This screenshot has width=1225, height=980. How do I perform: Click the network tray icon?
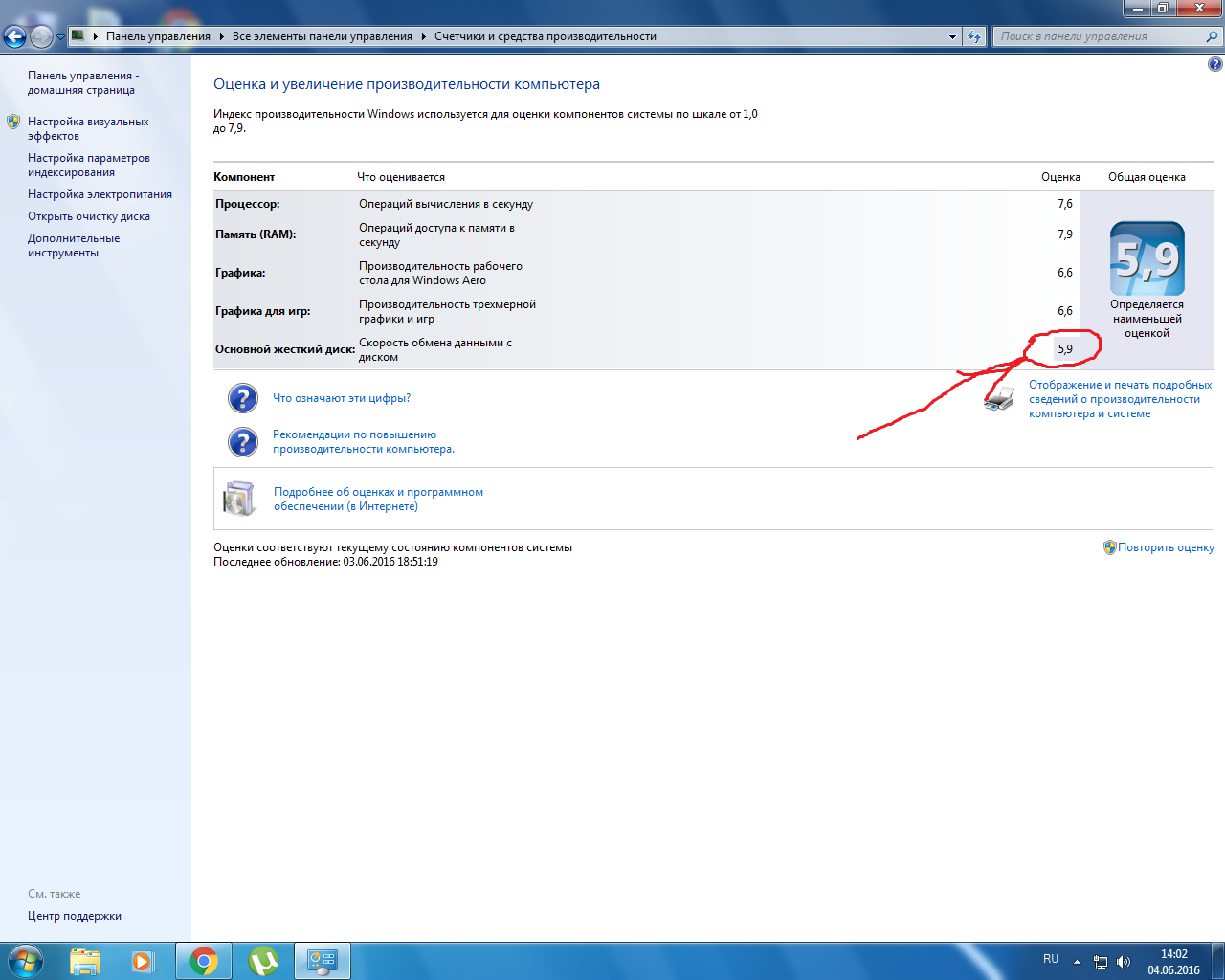[1101, 962]
